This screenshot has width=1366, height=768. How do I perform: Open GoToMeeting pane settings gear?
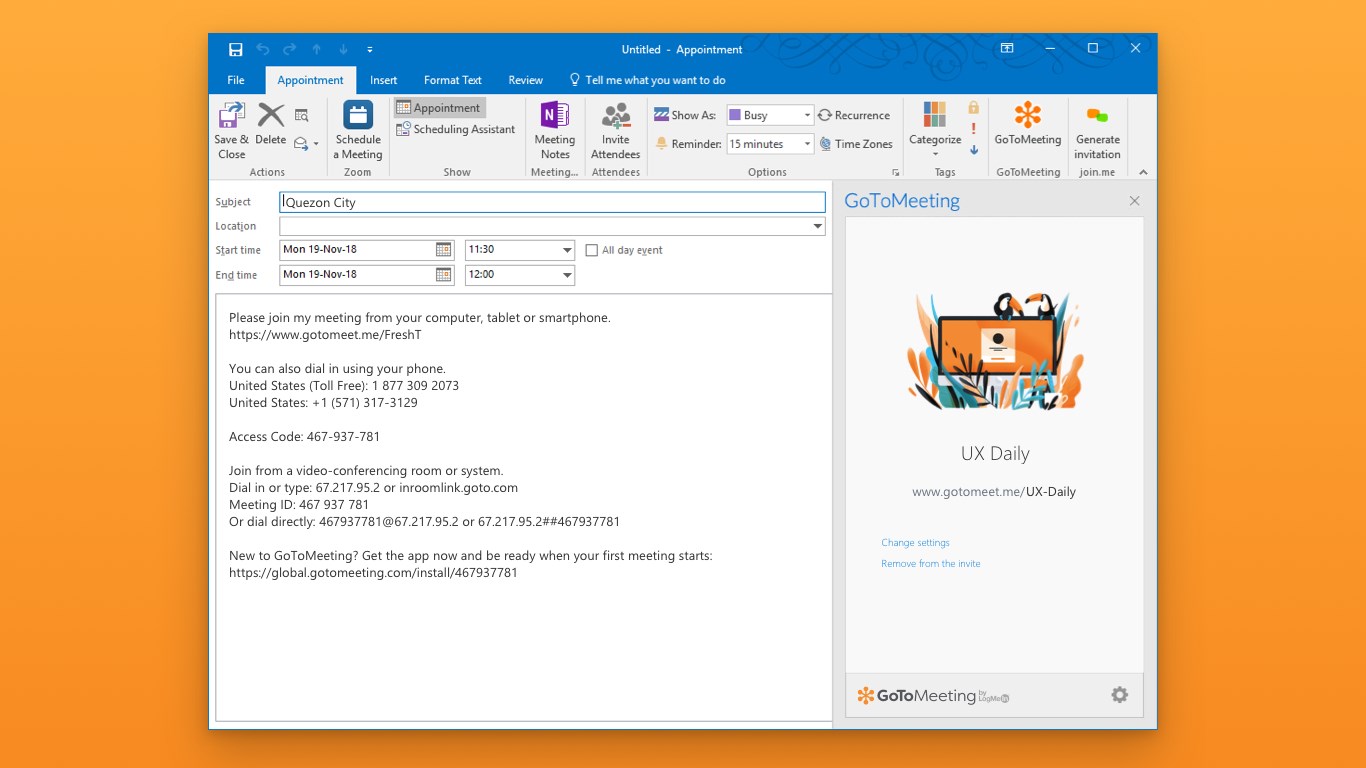pyautogui.click(x=1119, y=695)
